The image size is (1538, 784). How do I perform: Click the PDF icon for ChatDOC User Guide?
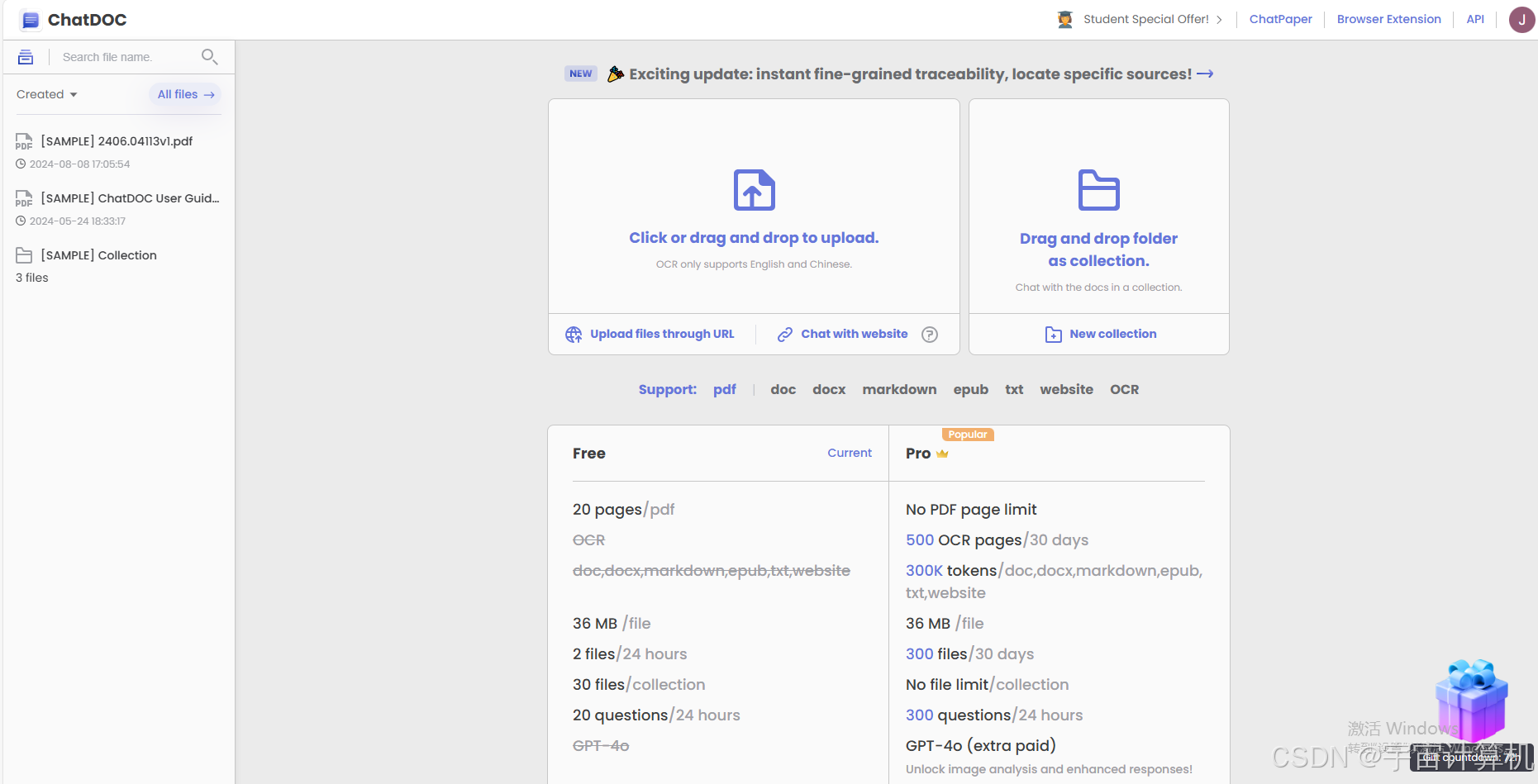tap(24, 198)
